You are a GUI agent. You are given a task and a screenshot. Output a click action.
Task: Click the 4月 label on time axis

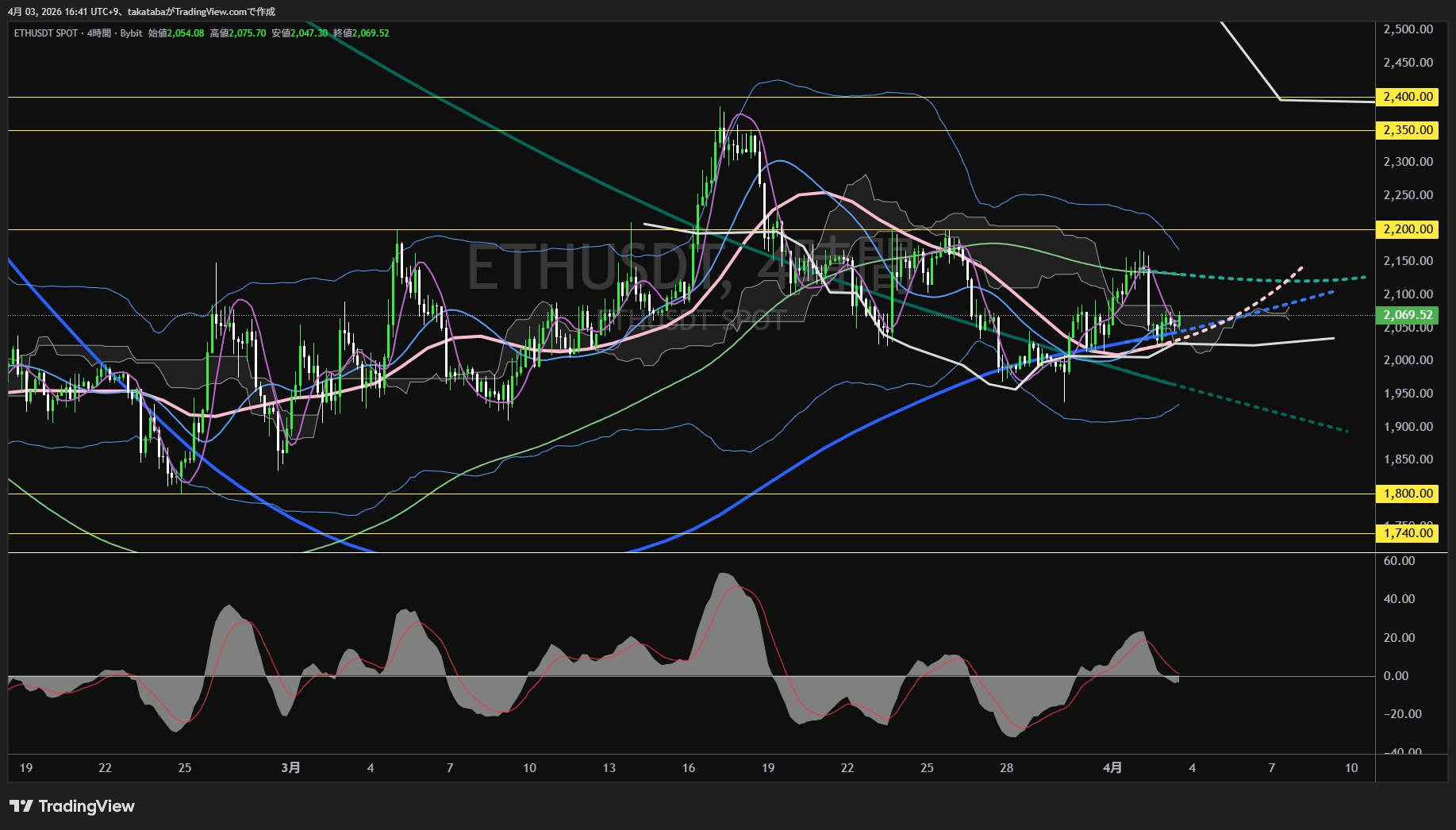pos(1112,767)
